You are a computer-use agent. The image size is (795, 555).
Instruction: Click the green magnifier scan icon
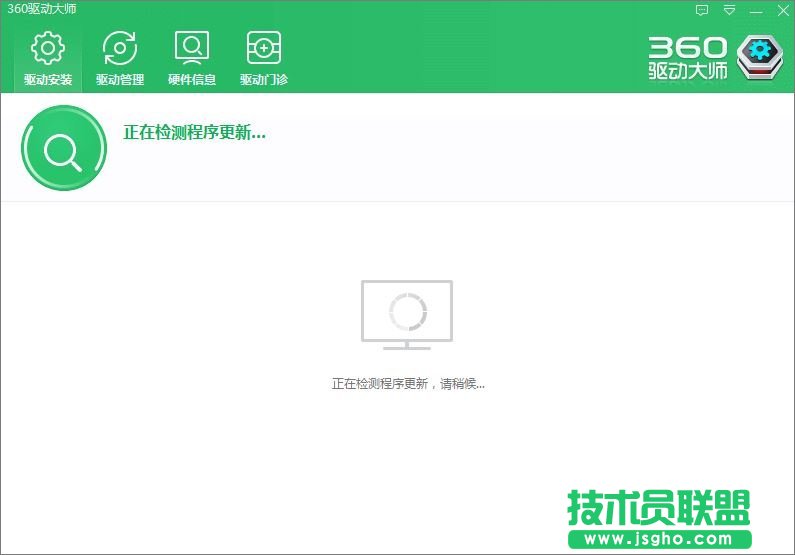pyautogui.click(x=64, y=148)
